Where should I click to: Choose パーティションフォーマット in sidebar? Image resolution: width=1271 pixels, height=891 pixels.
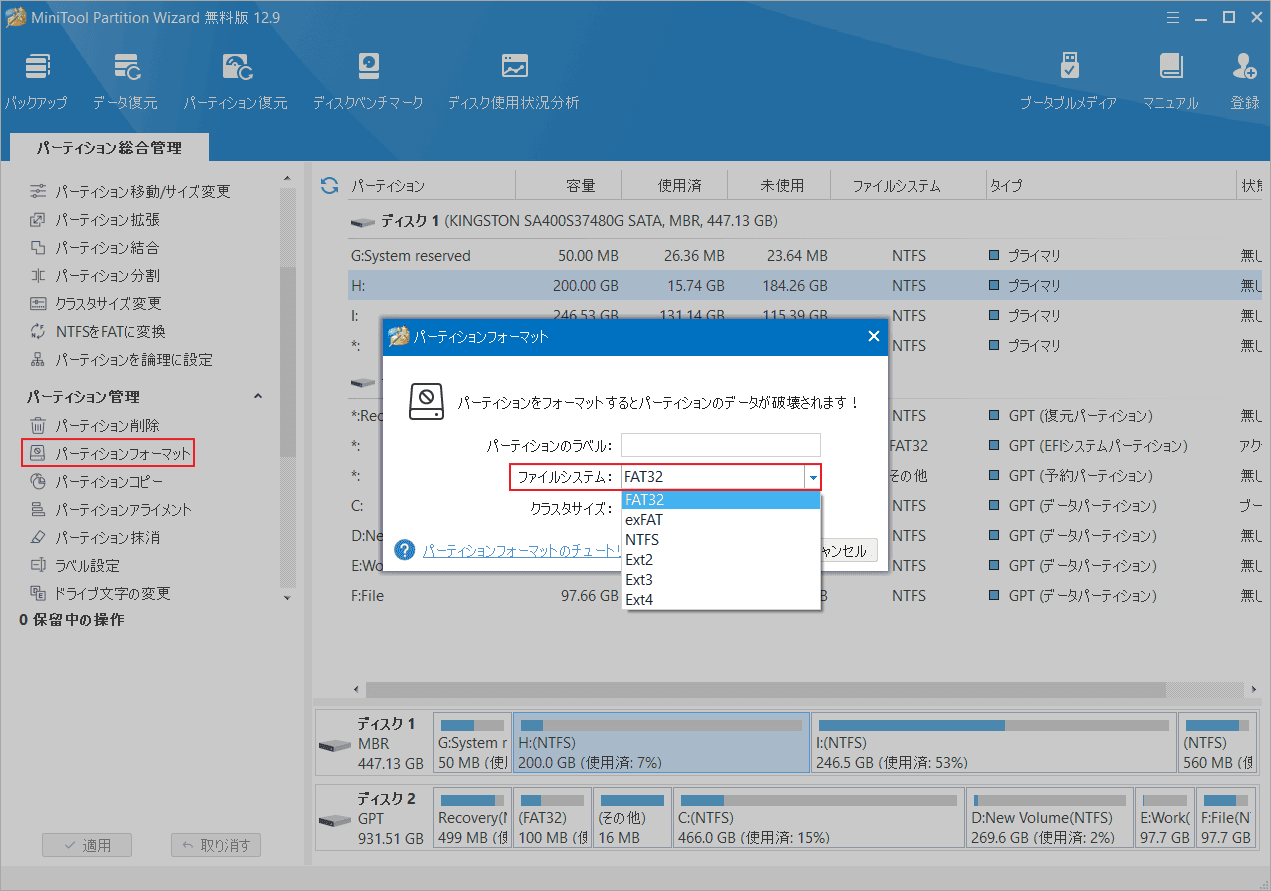coord(108,453)
